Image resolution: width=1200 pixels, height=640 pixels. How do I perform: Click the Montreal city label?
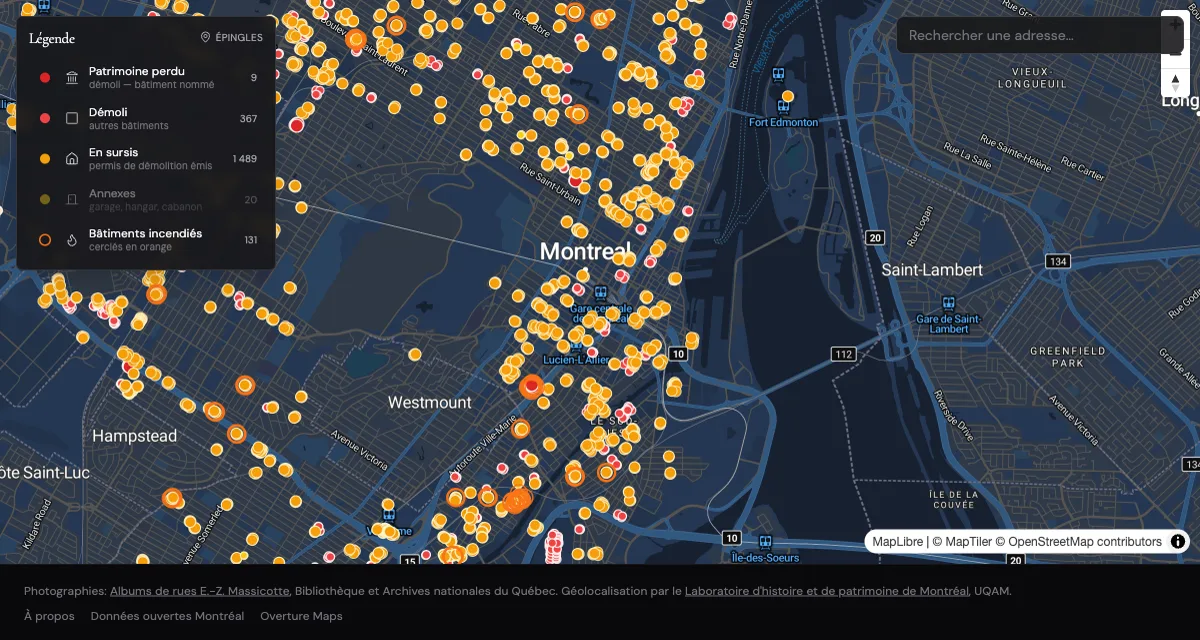(x=585, y=251)
